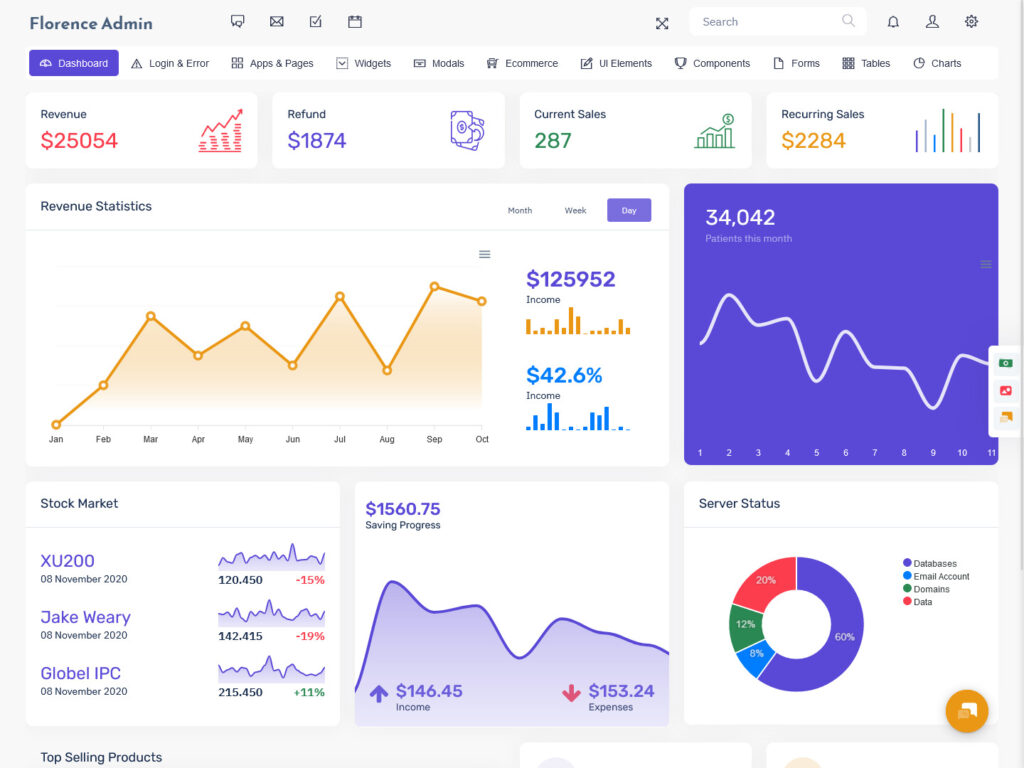Open the calendar icon in header

click(355, 22)
